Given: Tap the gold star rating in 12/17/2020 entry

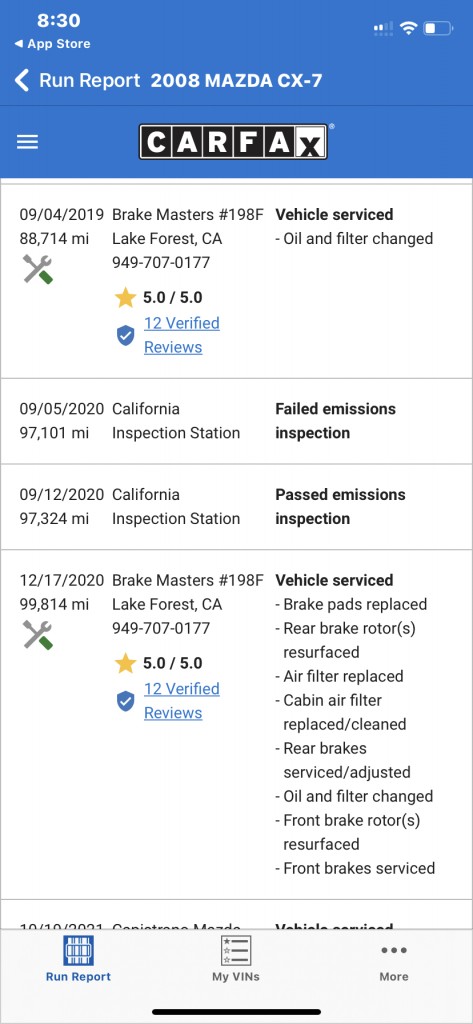Looking at the screenshot, I should [125, 664].
